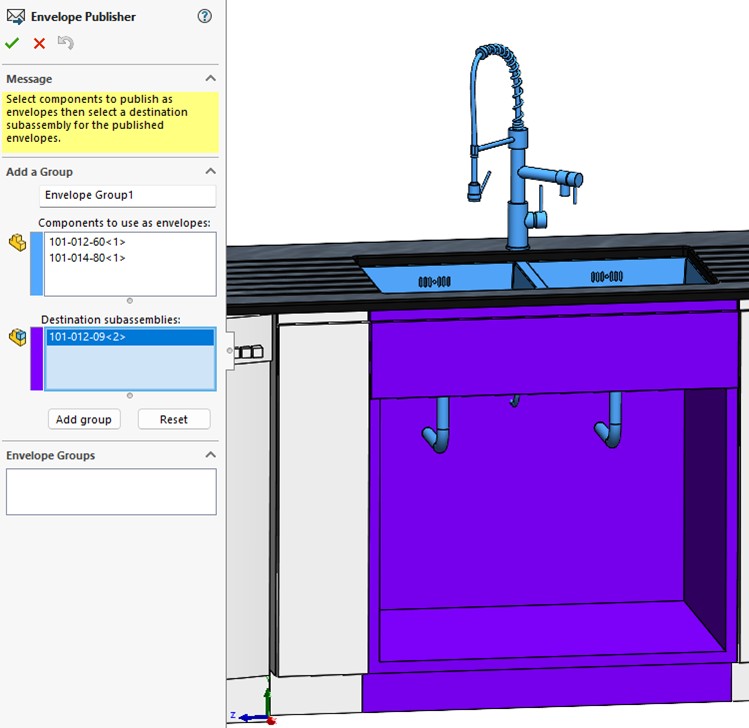Screen dimensions: 749x728
Task: Select component 101-014-80<1> in list
Action: click(87, 258)
